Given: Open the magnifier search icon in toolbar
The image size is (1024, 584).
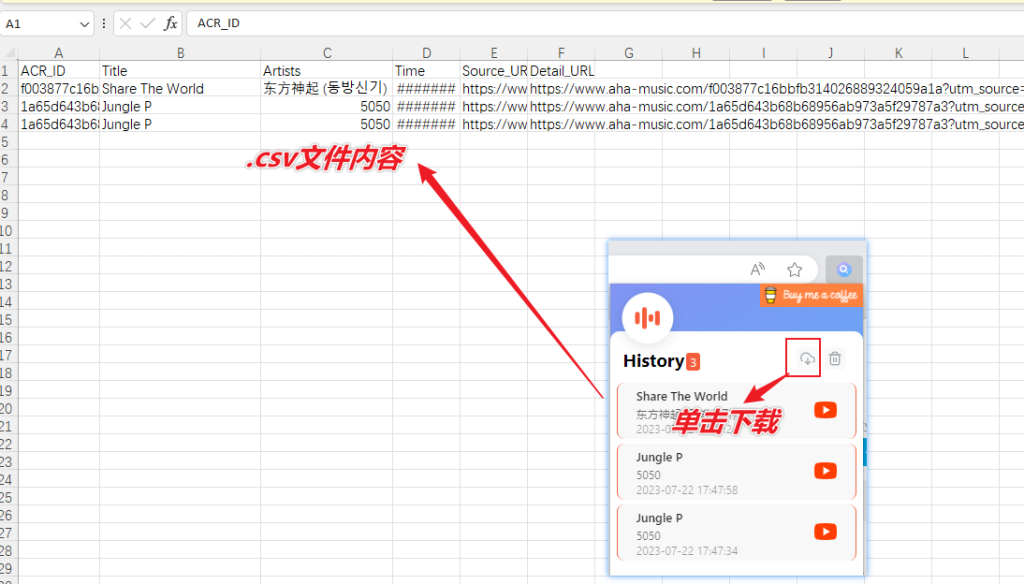Looking at the screenshot, I should tap(844, 269).
